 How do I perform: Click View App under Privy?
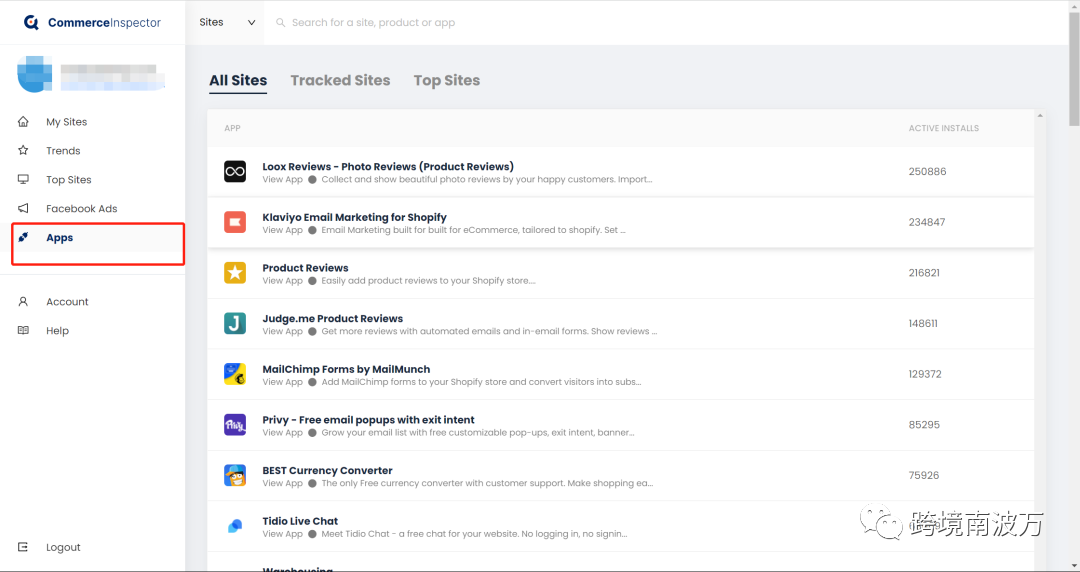(282, 433)
